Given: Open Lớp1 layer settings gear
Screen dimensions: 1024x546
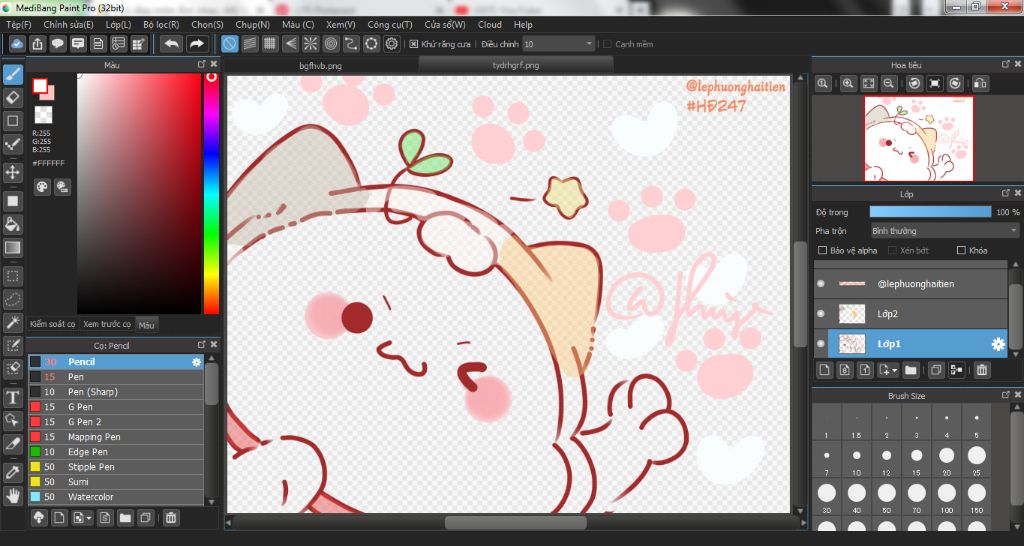Looking at the screenshot, I should pos(998,344).
